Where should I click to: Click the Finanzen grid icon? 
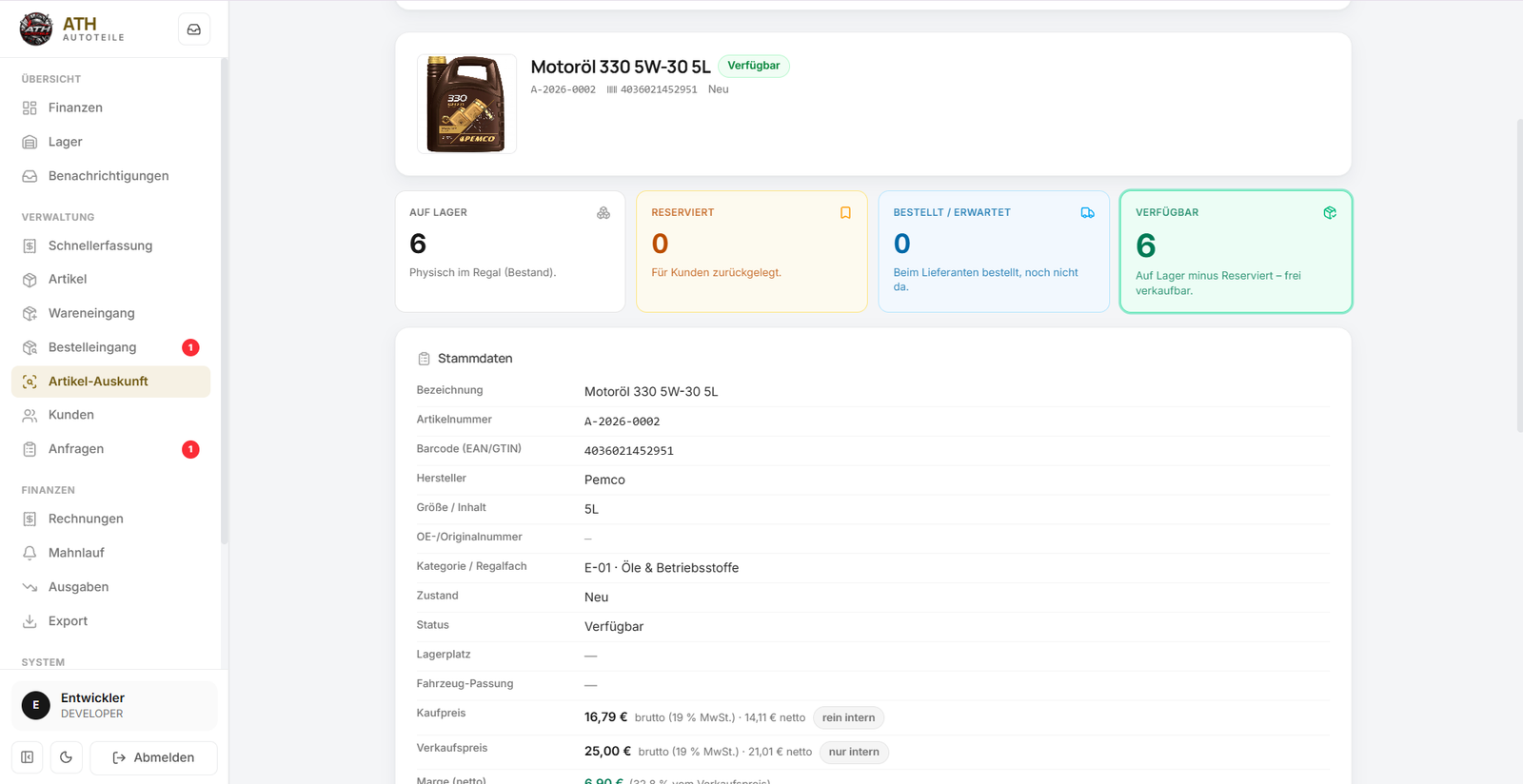[x=30, y=108]
